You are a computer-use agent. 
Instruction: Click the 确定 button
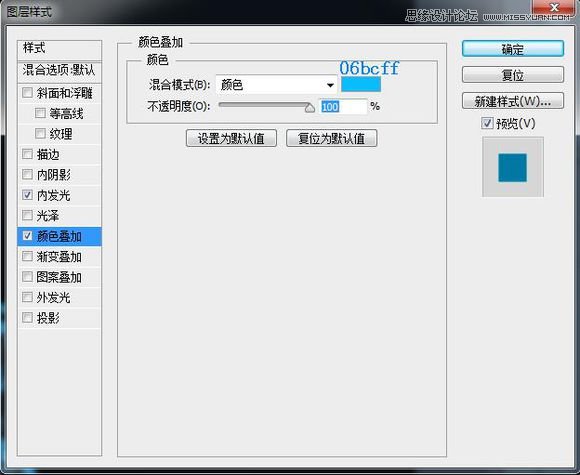[513, 49]
